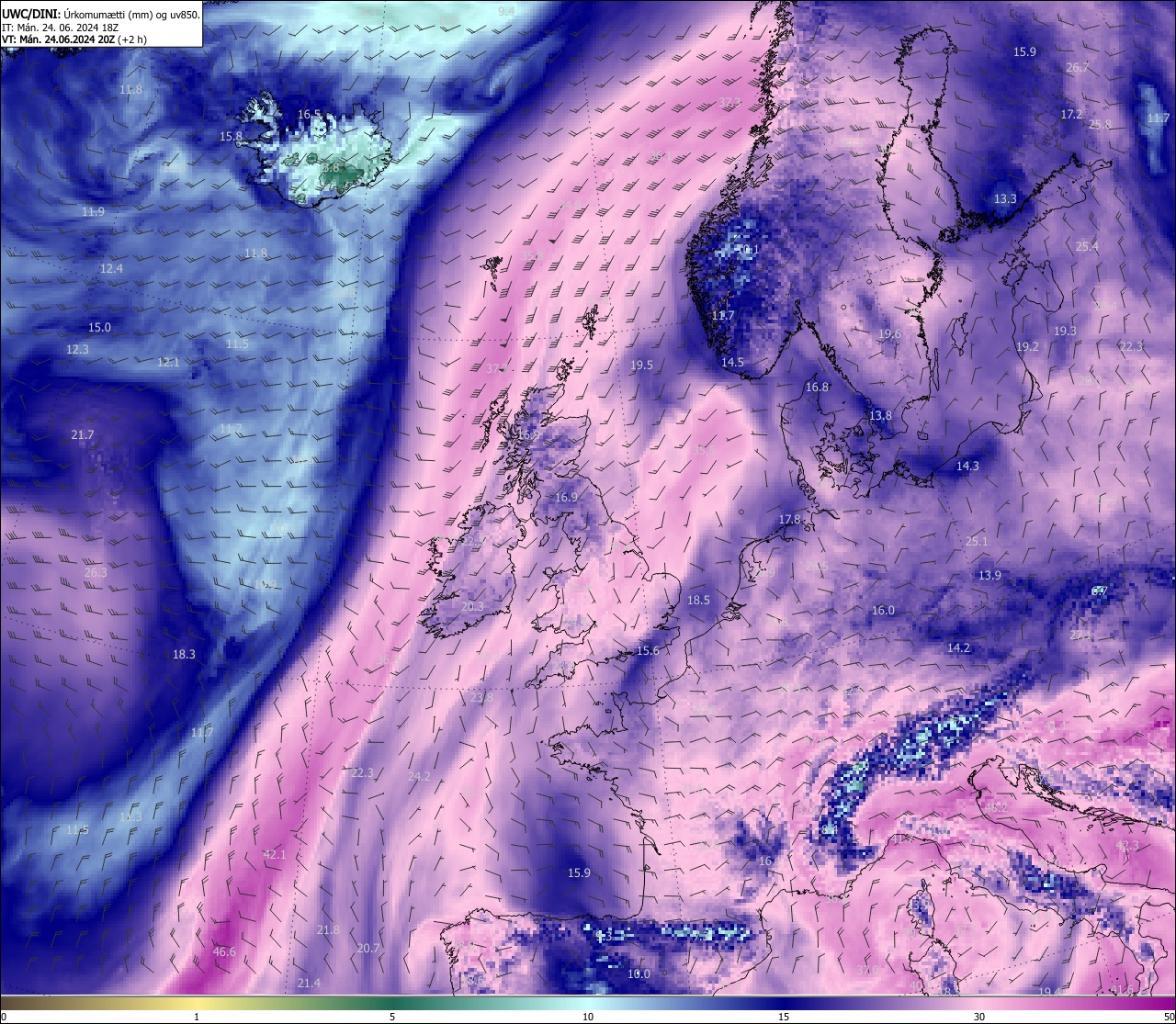Click the 19.3 value on the map

point(1065,331)
